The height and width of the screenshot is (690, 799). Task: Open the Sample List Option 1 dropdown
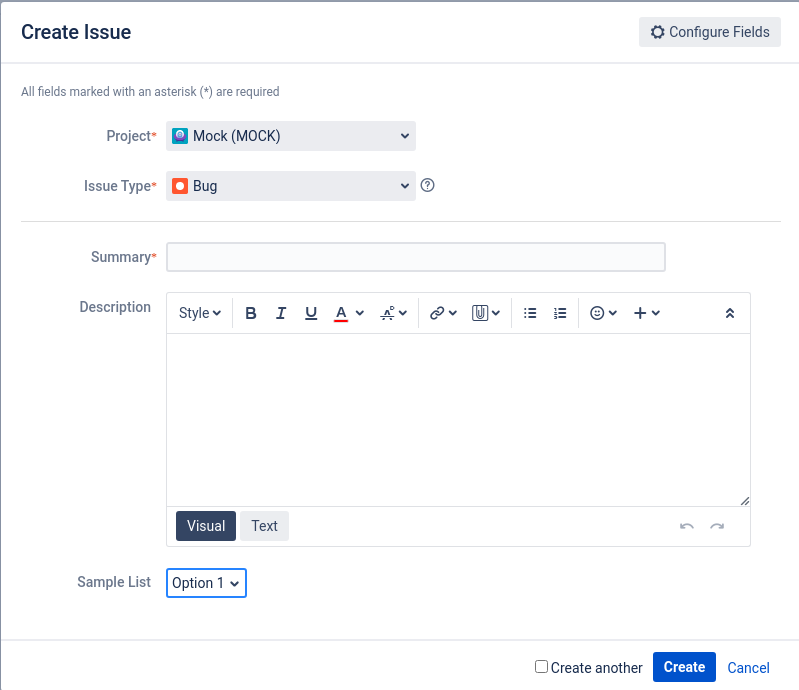pos(206,583)
